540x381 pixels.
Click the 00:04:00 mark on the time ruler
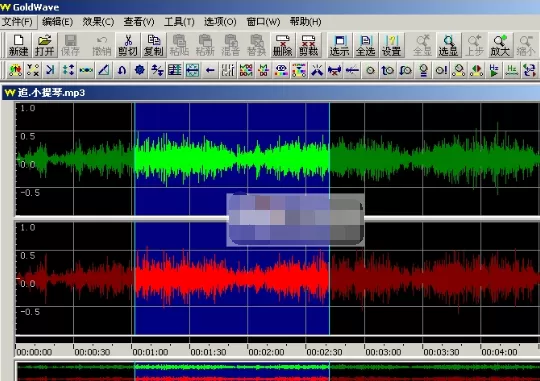[499, 352]
